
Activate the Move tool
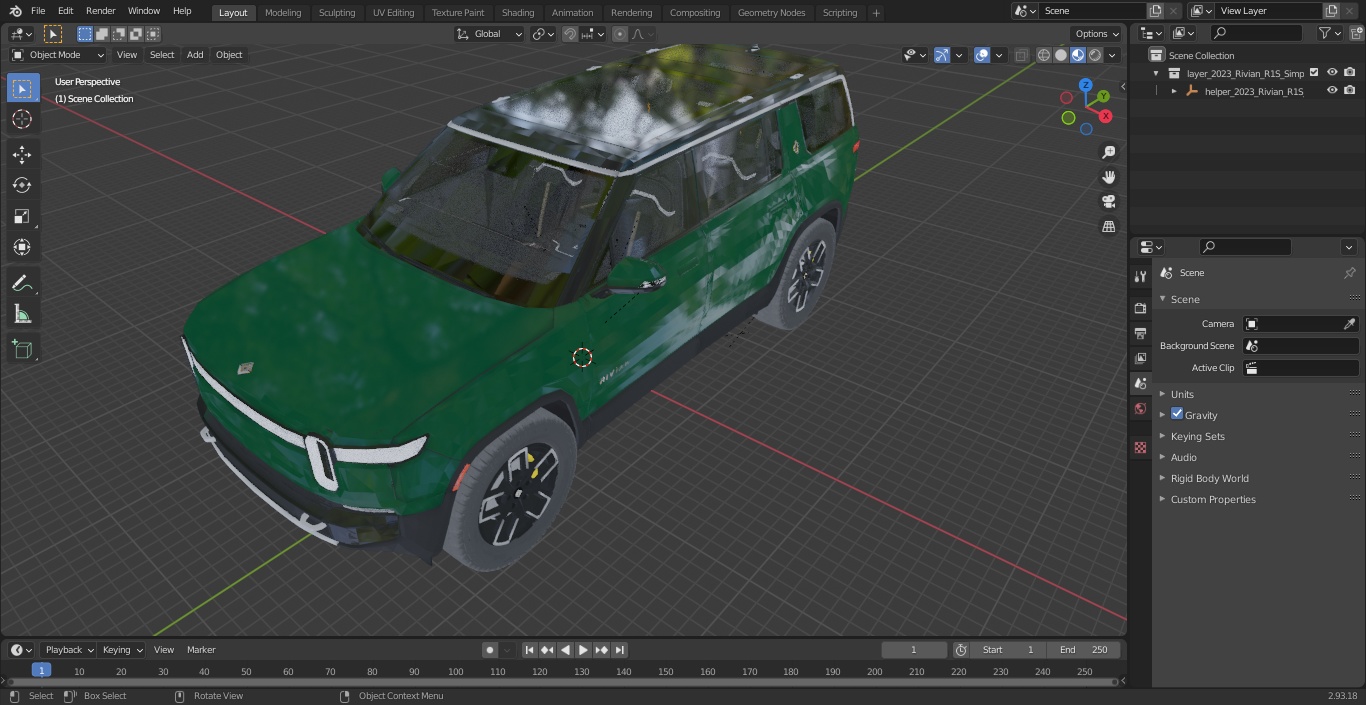[x=22, y=154]
